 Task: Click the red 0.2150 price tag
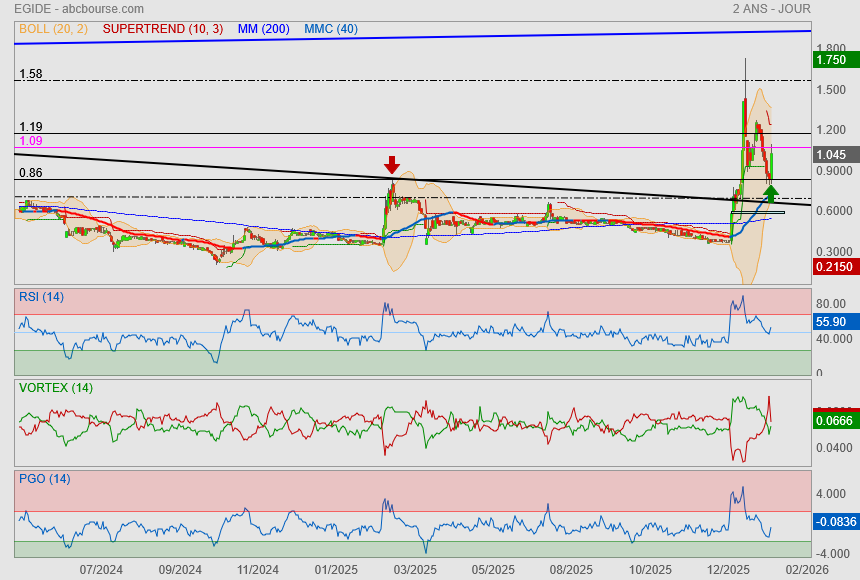[x=831, y=267]
